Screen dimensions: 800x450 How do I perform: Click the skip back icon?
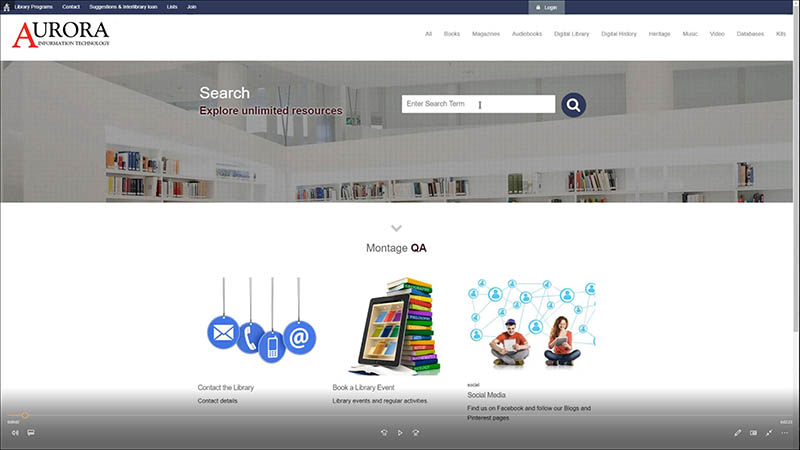pos(384,433)
